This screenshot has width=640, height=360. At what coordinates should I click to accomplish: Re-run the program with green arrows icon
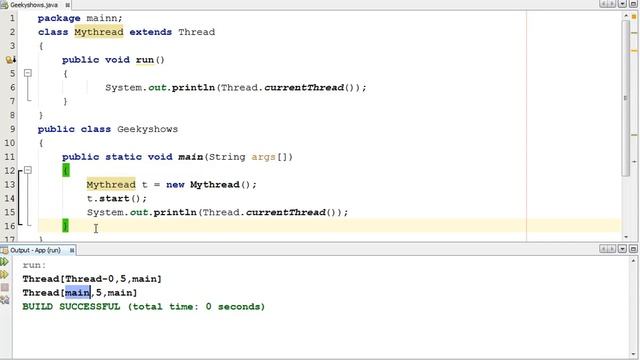point(4,262)
